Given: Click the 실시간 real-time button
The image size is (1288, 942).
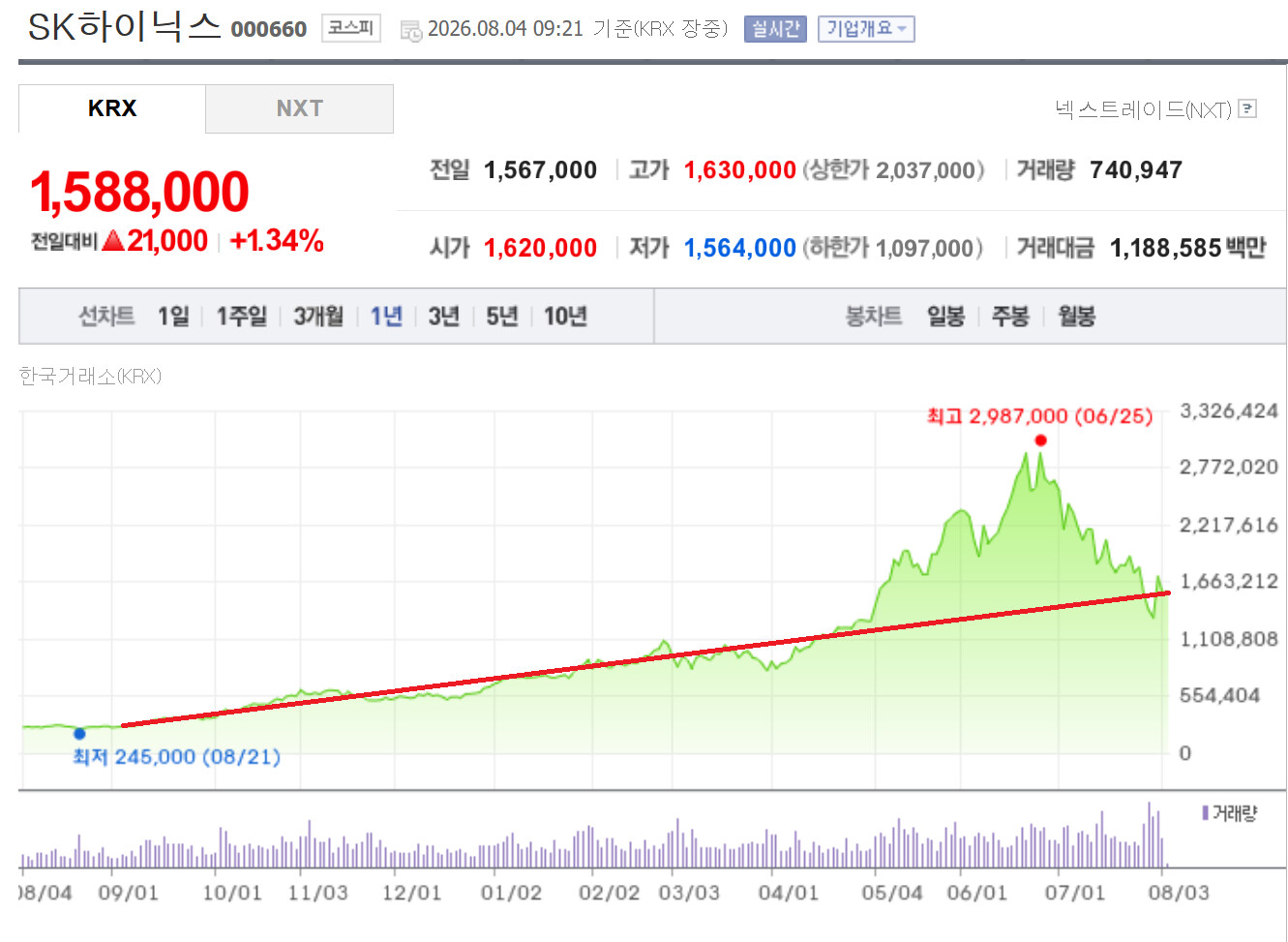Looking at the screenshot, I should point(775,29).
